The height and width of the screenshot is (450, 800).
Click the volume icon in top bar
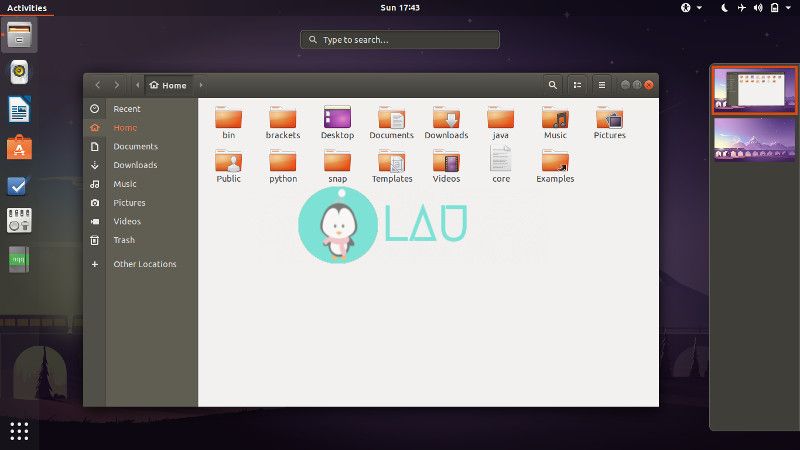[x=758, y=8]
